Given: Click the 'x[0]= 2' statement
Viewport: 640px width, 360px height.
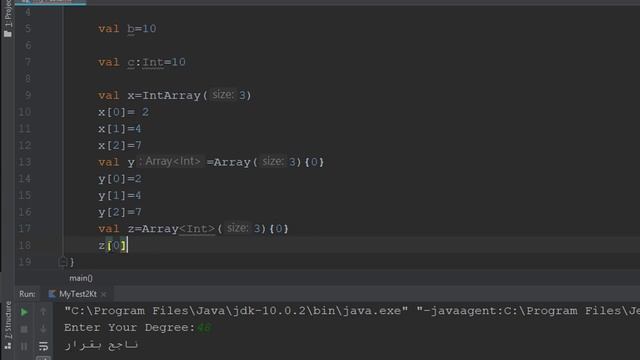Looking at the screenshot, I should (124, 112).
